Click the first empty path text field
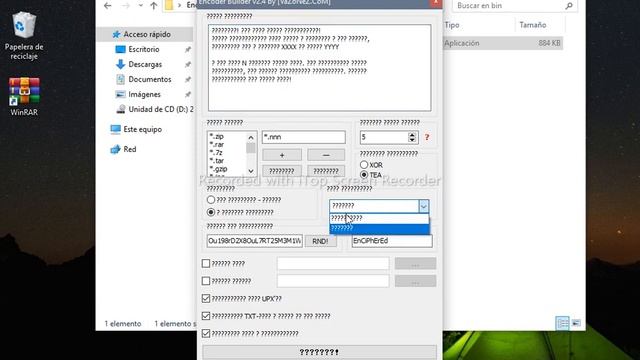 pyautogui.click(x=333, y=264)
